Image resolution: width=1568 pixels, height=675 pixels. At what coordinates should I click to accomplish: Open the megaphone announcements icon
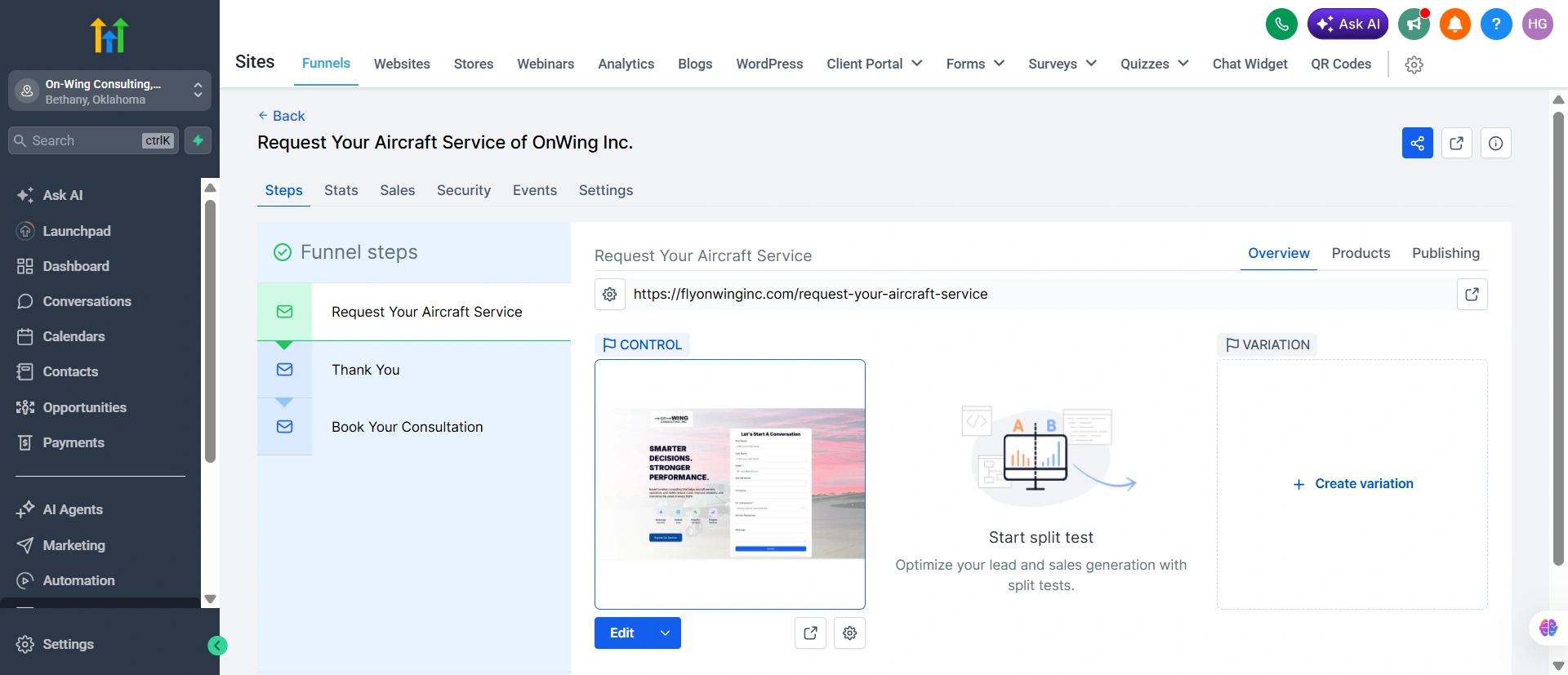1414,24
